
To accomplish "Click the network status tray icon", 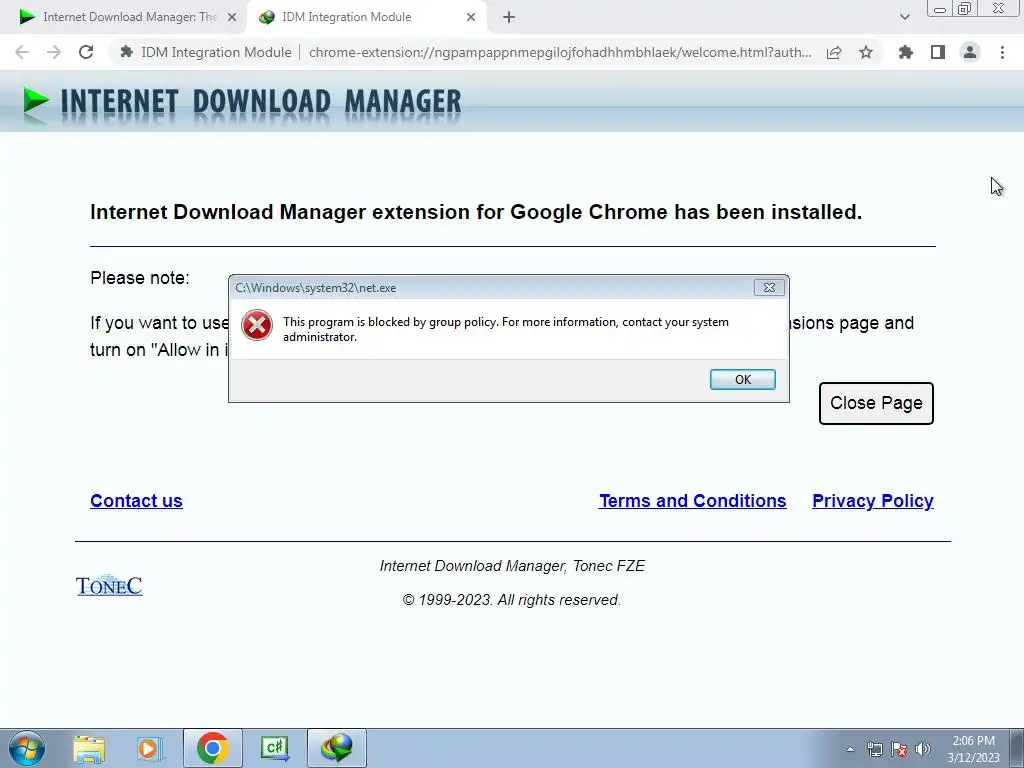I will point(874,749).
